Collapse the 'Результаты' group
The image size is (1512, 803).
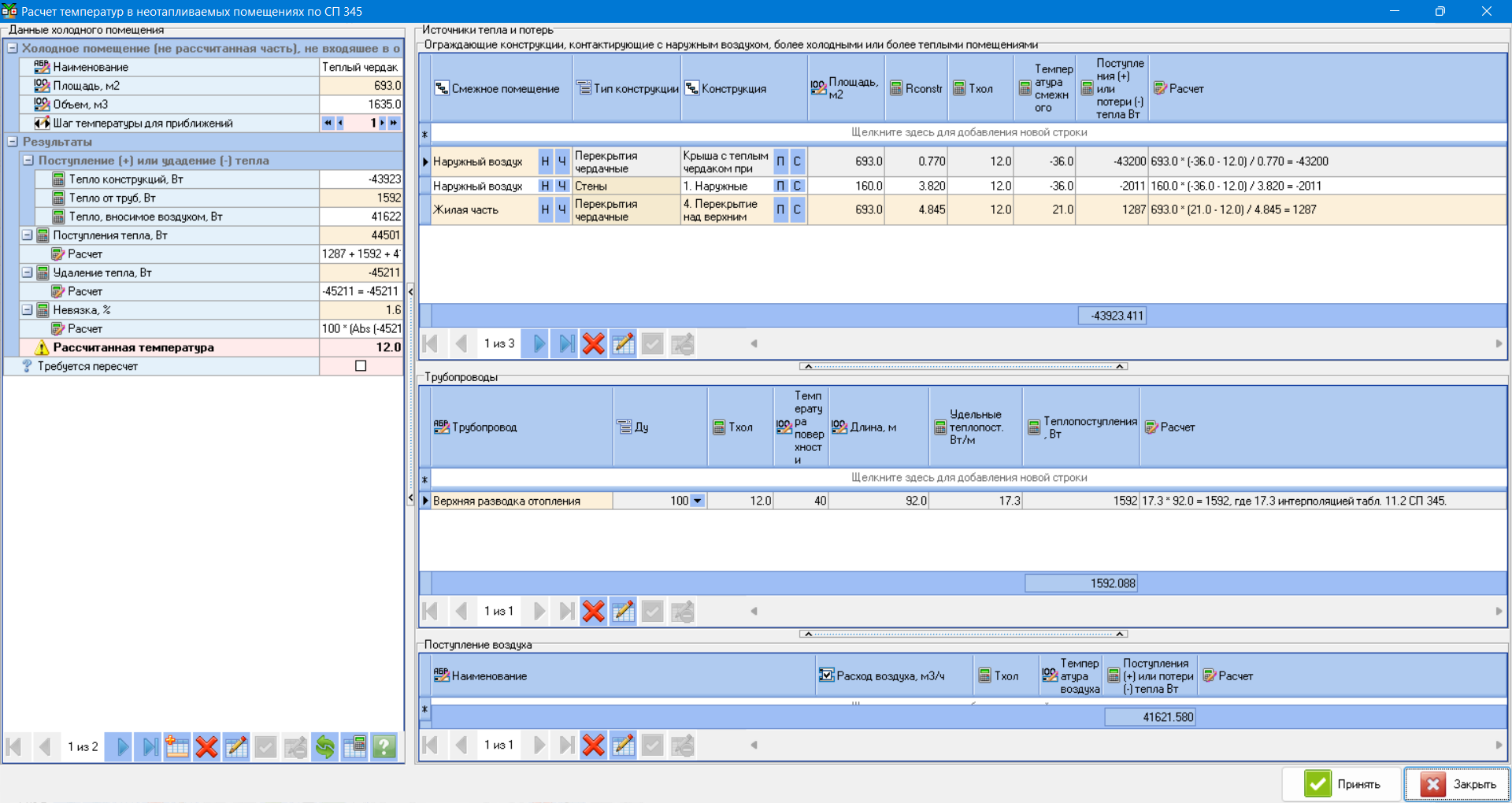point(13,142)
